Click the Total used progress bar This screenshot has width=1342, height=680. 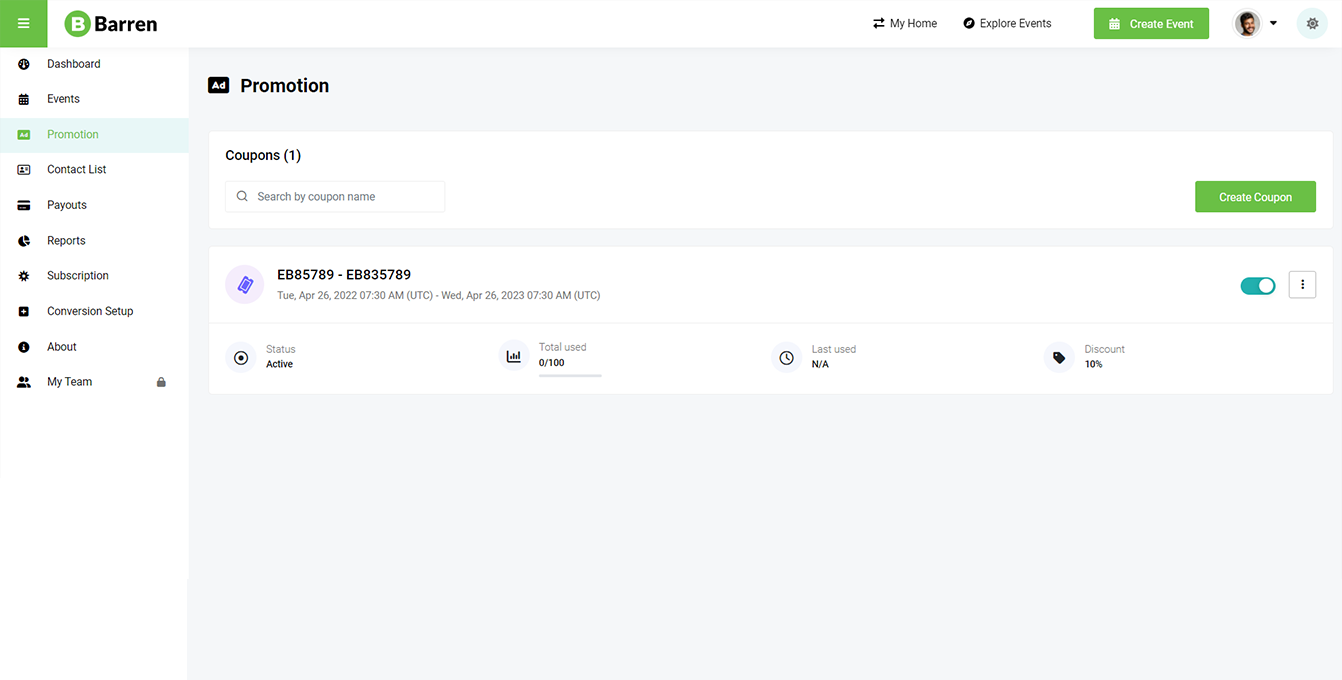click(x=570, y=375)
